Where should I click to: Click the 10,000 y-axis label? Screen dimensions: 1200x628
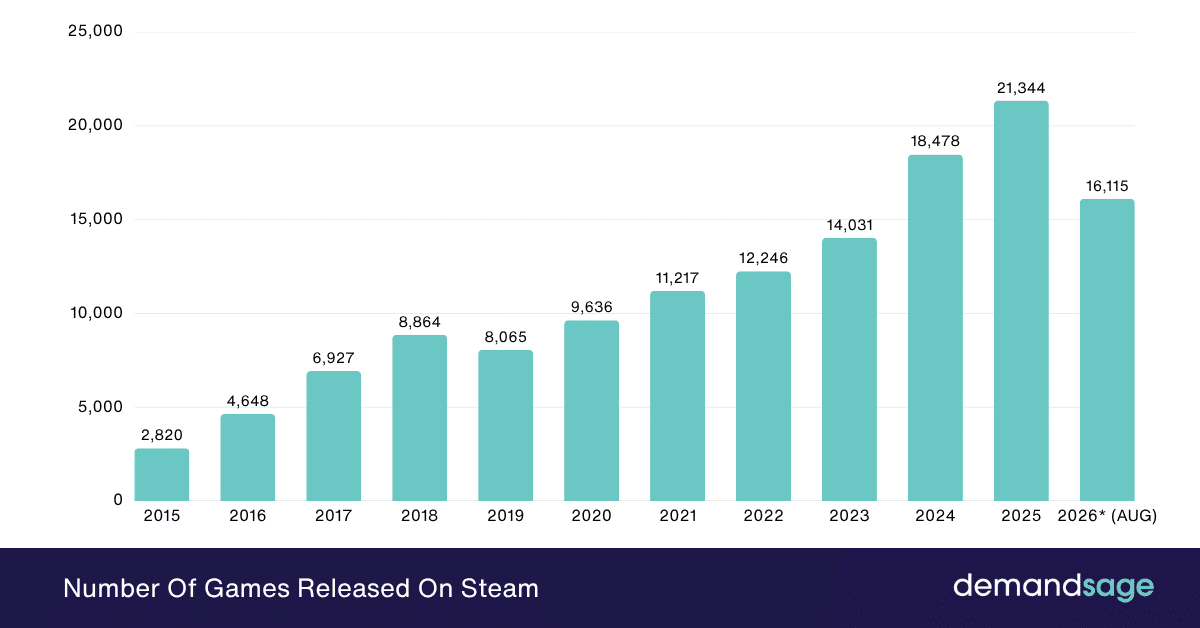[x=96, y=313]
